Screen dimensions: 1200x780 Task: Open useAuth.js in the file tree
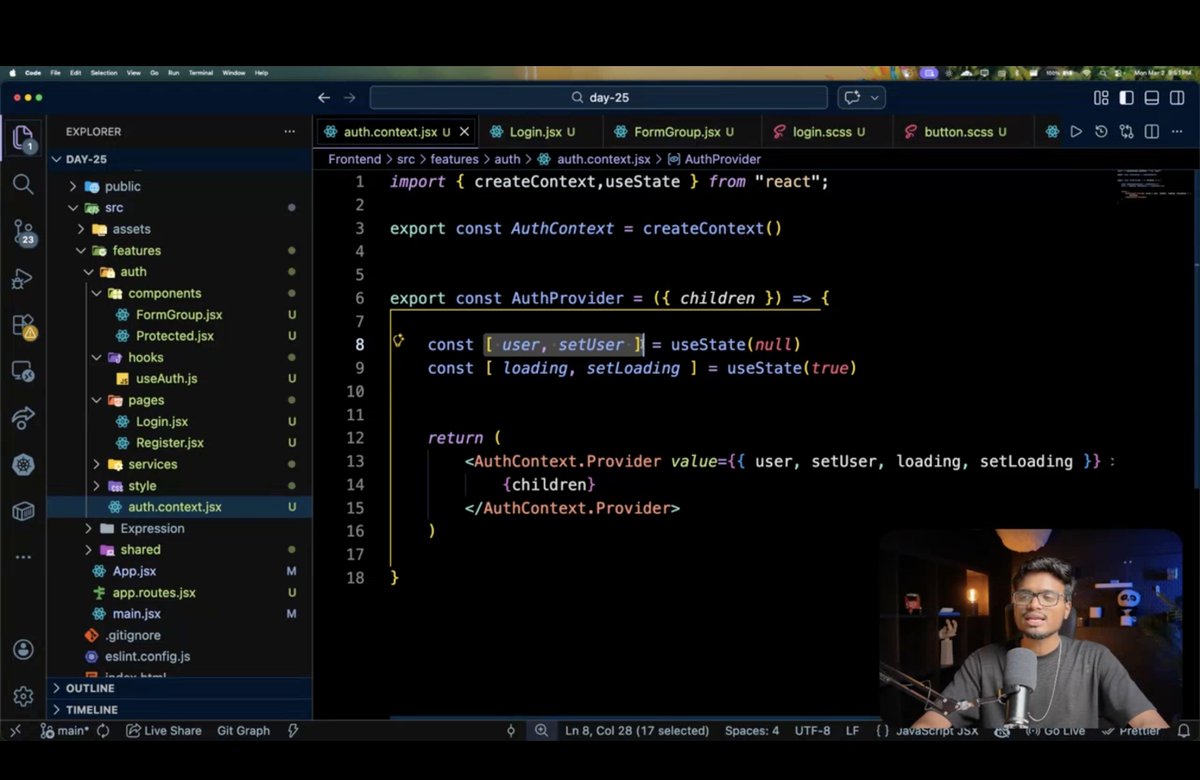166,379
